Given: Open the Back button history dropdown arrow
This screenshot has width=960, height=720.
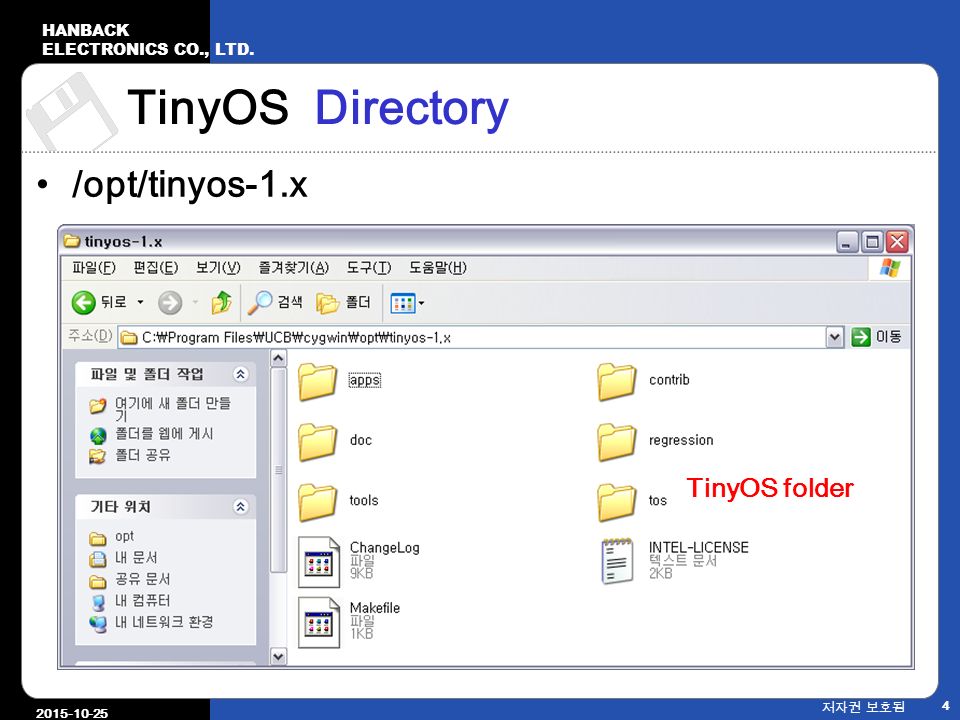Looking at the screenshot, I should pyautogui.click(x=140, y=302).
